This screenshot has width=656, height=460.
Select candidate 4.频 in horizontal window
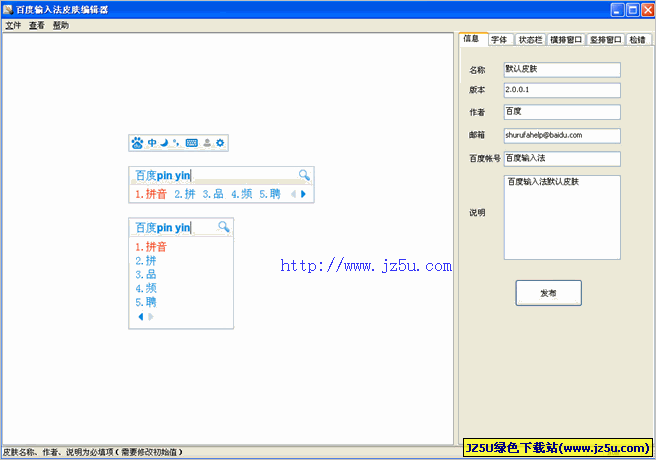242,194
